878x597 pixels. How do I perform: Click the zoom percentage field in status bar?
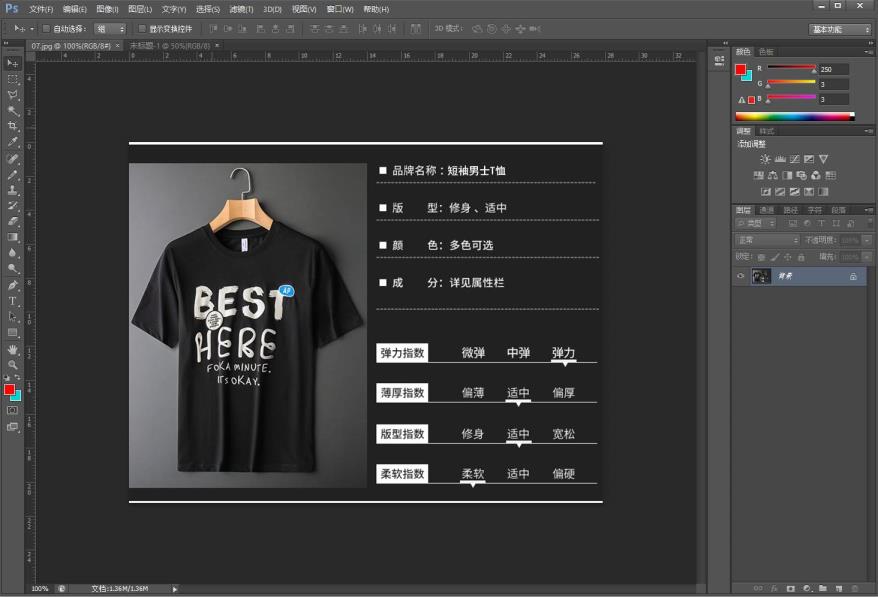(40, 589)
